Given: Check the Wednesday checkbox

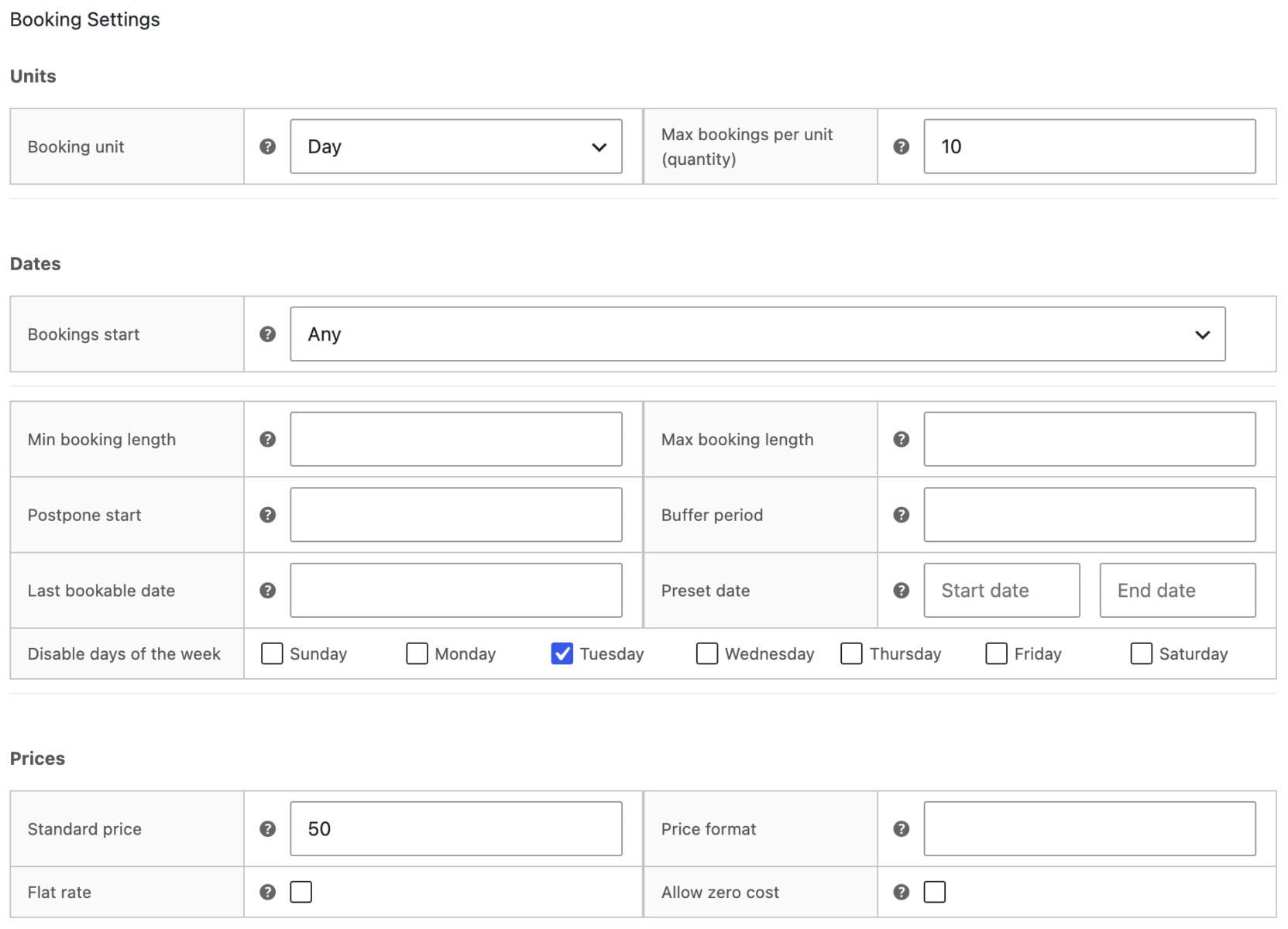Looking at the screenshot, I should coord(706,653).
